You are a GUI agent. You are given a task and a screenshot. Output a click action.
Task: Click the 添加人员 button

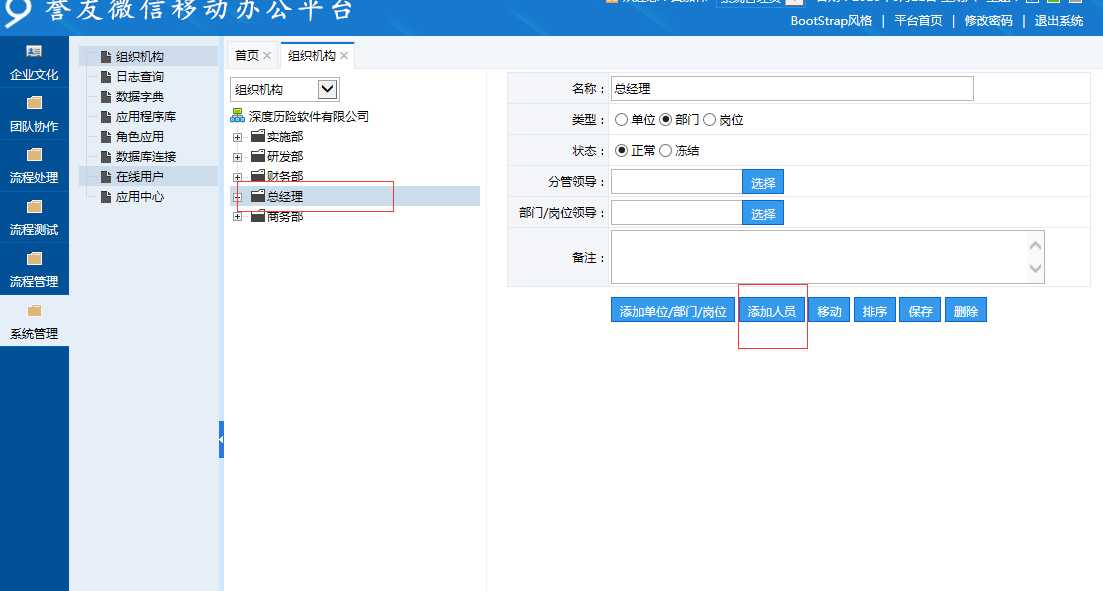click(772, 310)
